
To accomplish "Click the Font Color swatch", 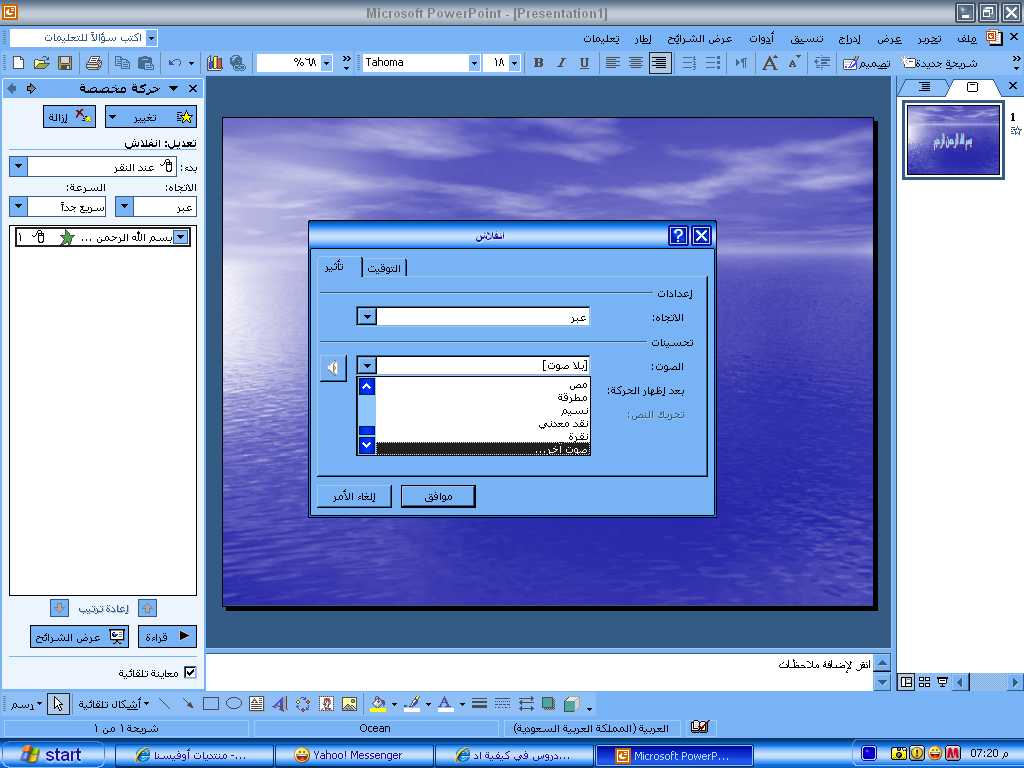I will click(445, 704).
